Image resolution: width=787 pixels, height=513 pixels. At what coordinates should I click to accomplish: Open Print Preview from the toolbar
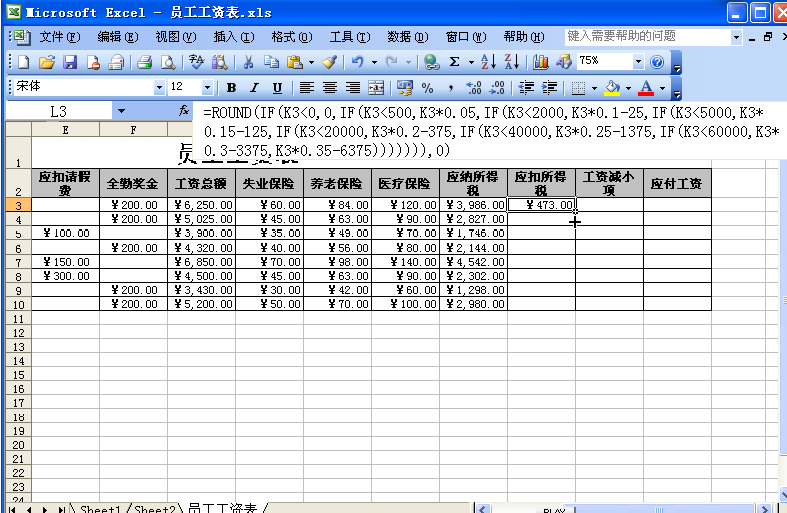[x=168, y=62]
